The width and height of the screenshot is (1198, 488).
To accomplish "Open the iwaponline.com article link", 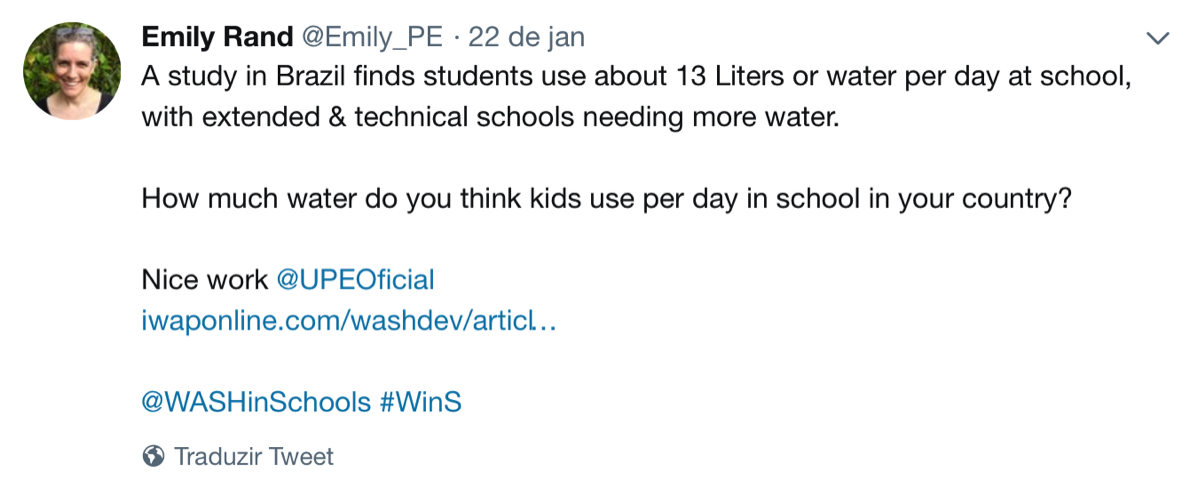I will [347, 321].
